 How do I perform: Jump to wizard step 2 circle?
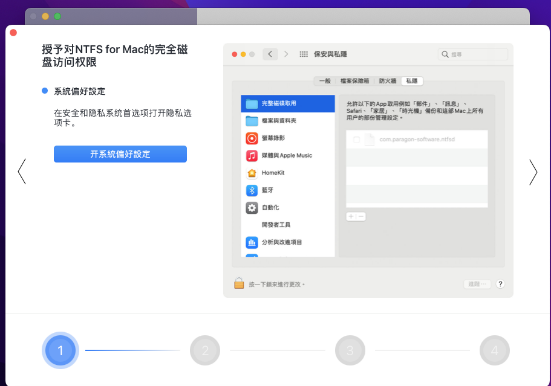coord(205,350)
